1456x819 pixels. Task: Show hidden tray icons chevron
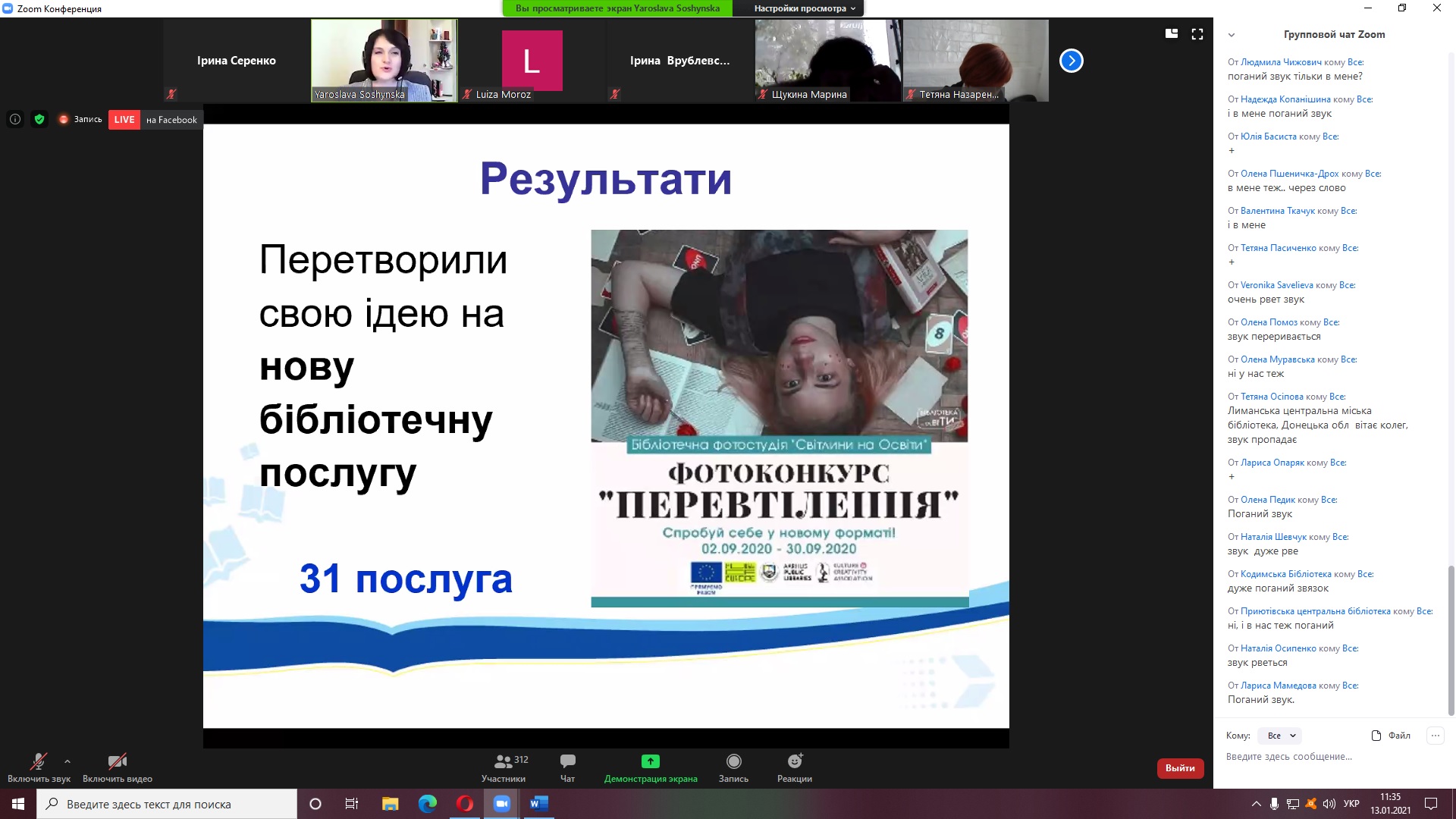pos(1257,804)
